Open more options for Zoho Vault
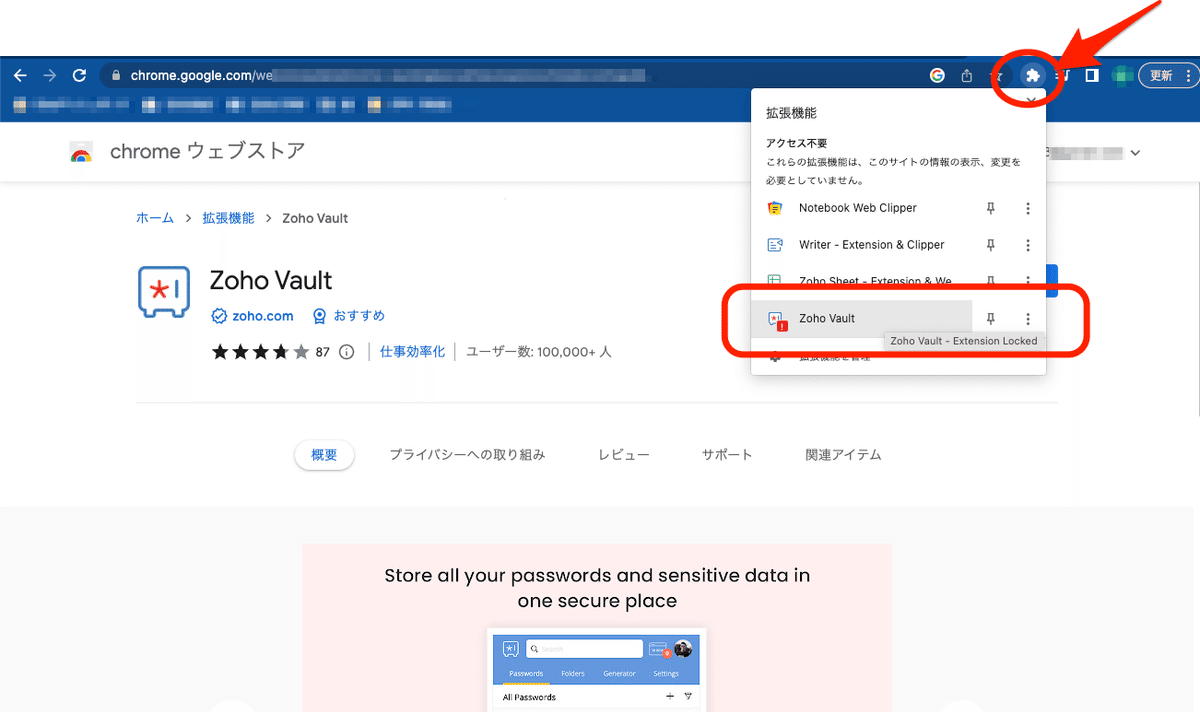 (x=1028, y=318)
